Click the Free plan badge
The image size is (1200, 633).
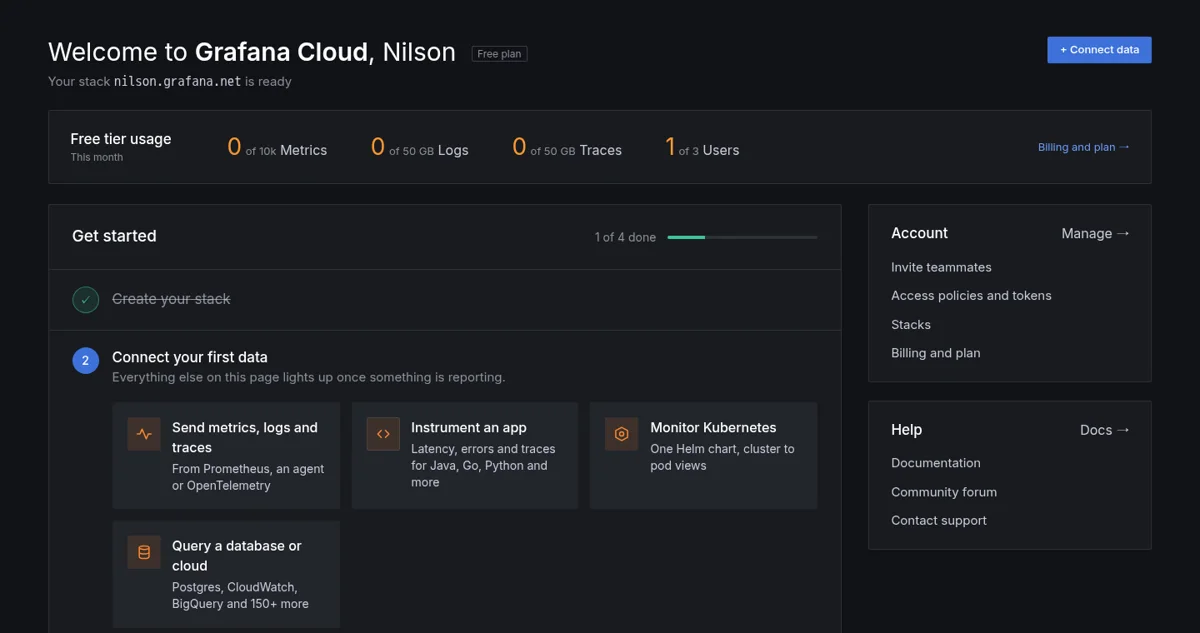coord(500,54)
